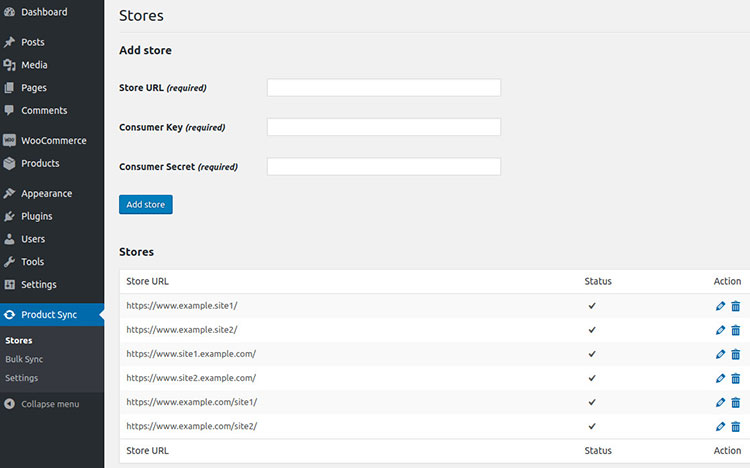
Task: Select the Consumer Secret text box
Action: pos(383,166)
